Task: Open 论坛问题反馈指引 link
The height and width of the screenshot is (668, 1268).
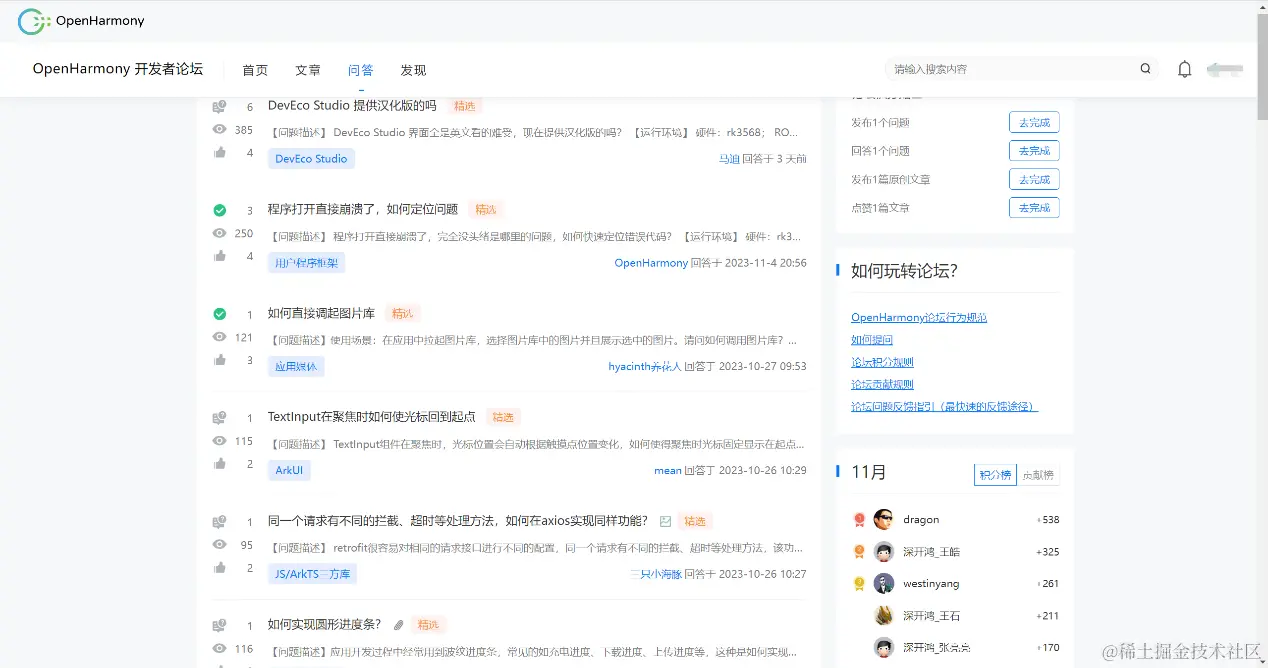Action: pos(944,406)
